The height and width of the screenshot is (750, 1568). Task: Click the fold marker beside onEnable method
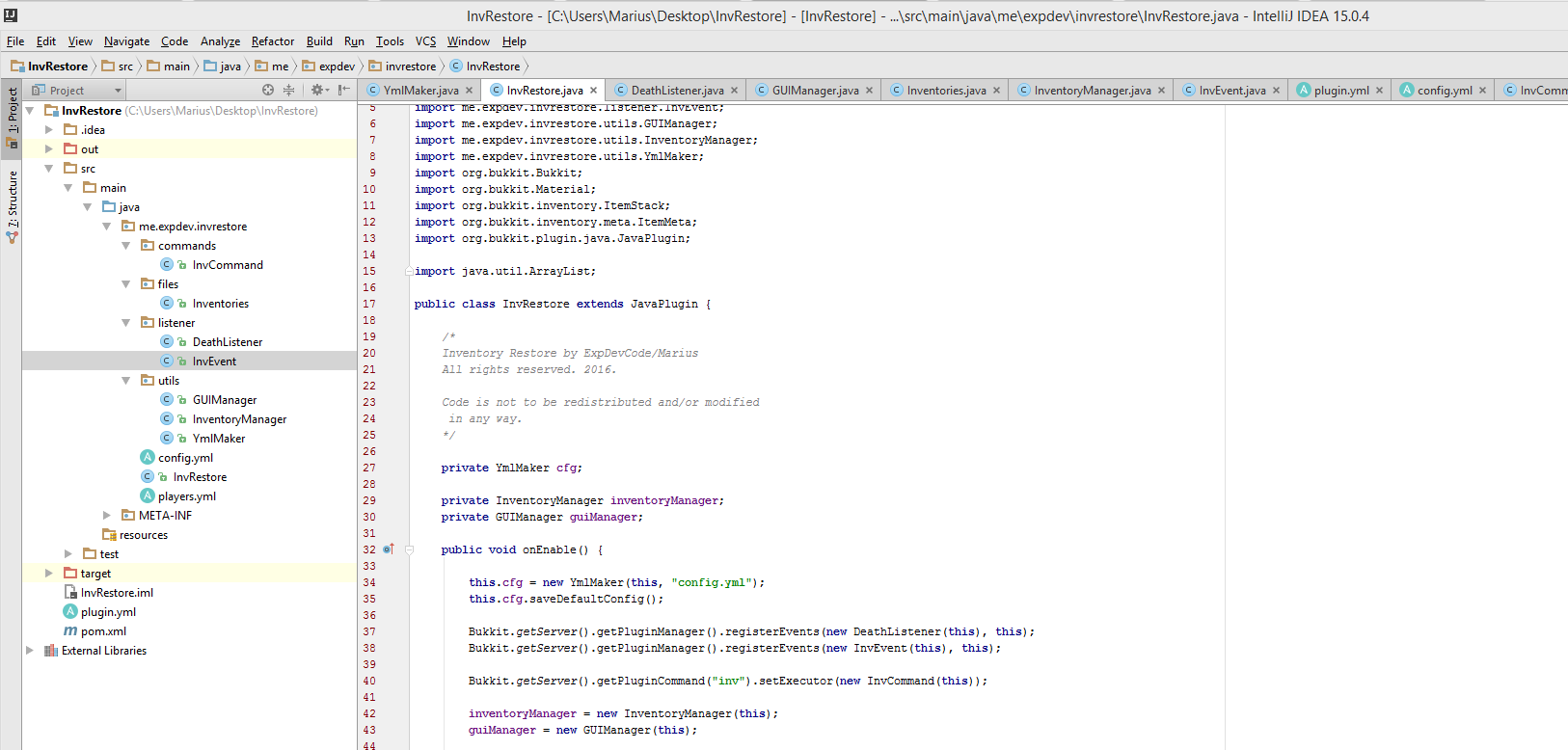tap(409, 549)
